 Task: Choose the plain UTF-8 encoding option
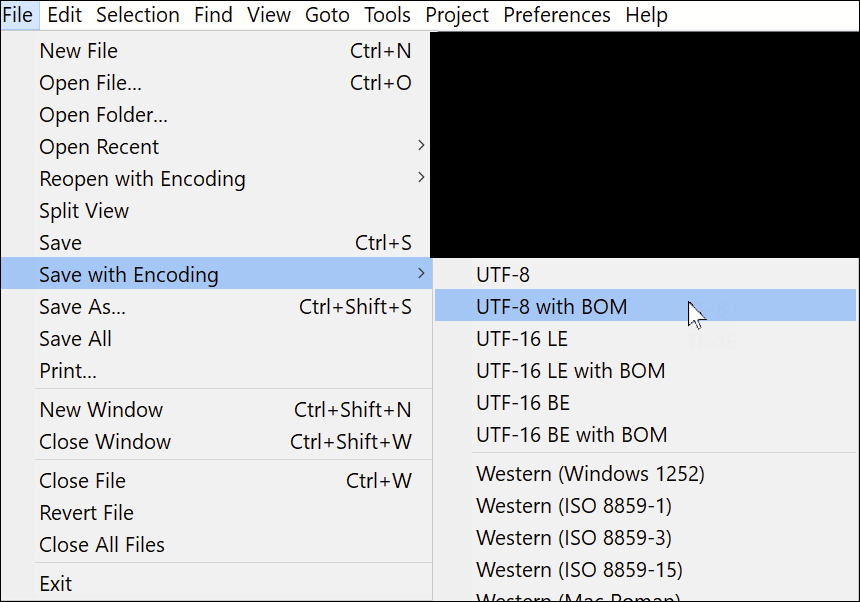click(x=503, y=275)
